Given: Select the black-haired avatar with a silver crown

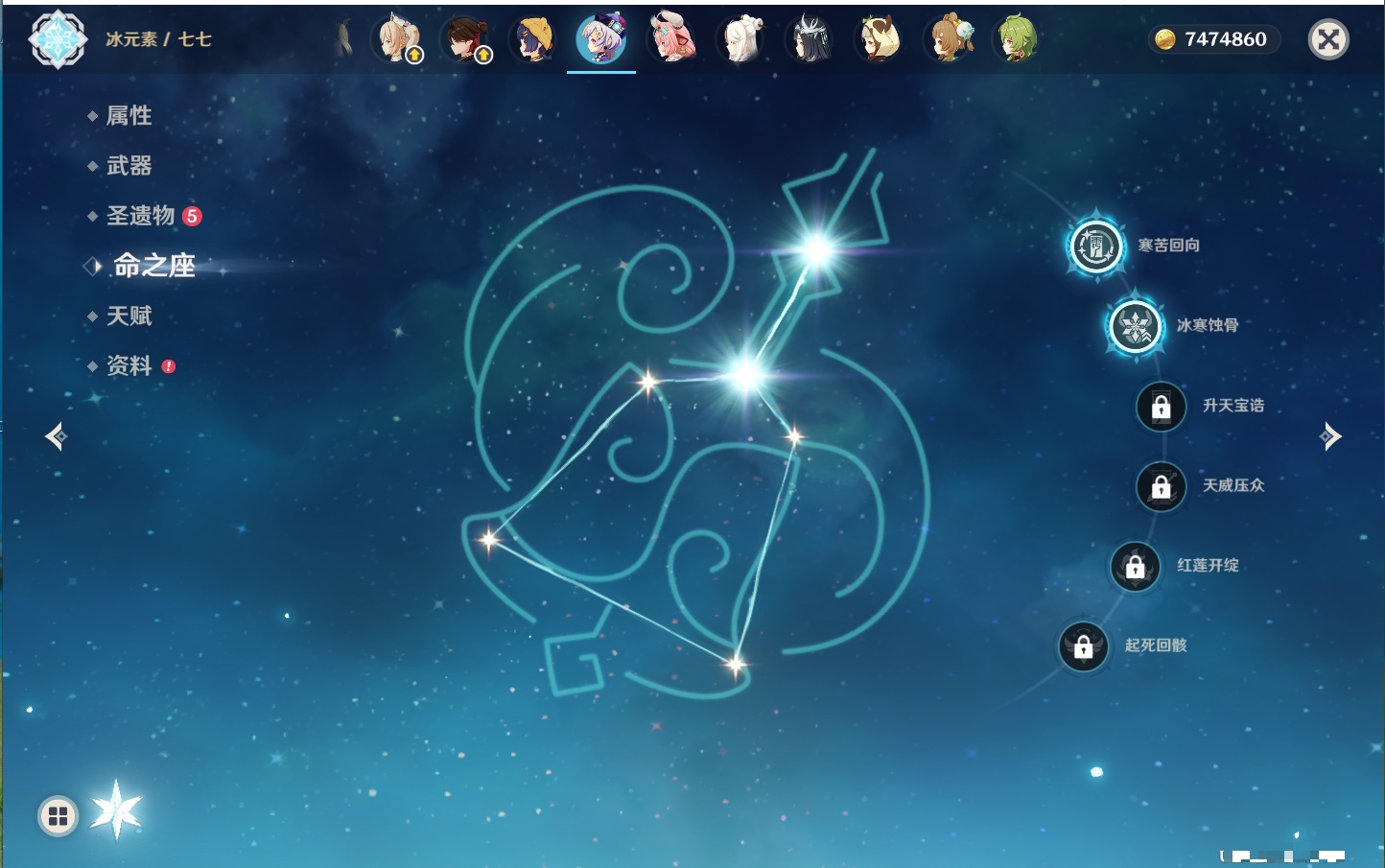Looking at the screenshot, I should coord(810,39).
